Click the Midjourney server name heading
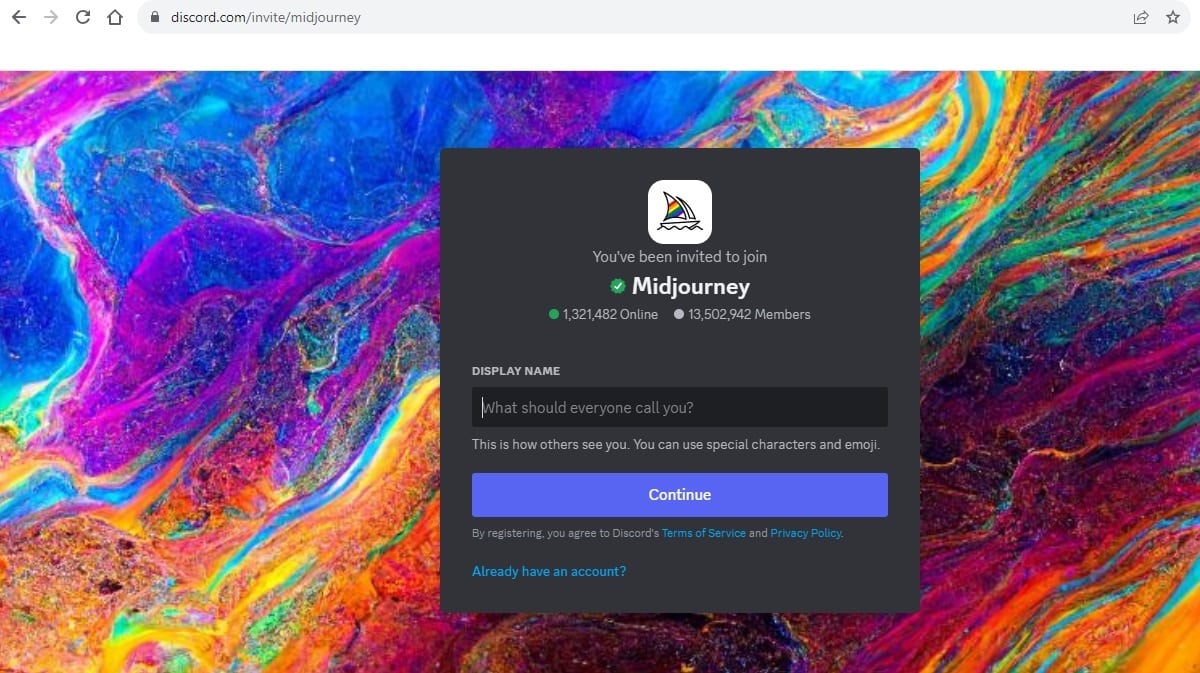 (690, 287)
